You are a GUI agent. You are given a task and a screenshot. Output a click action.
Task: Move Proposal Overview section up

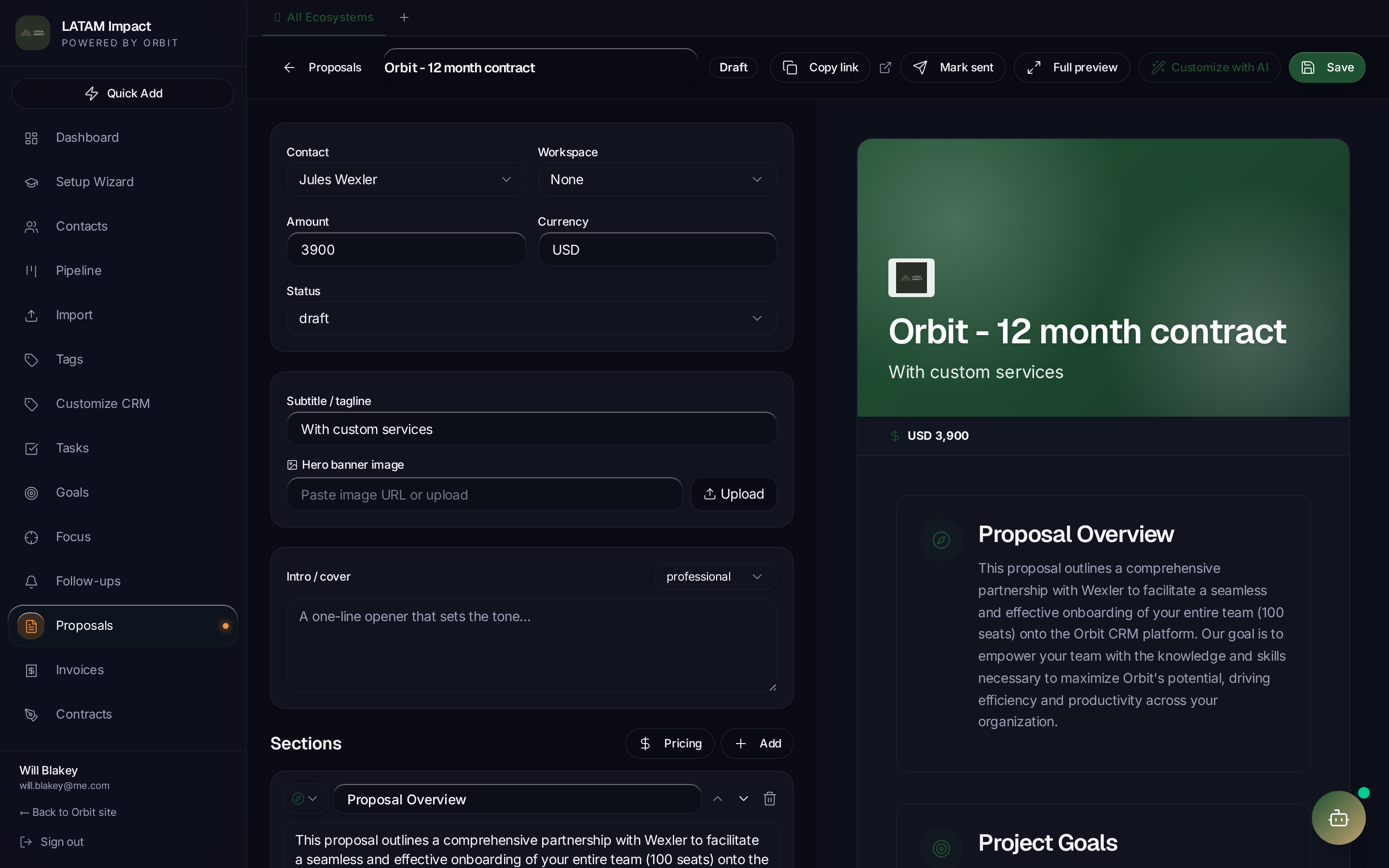(x=718, y=799)
